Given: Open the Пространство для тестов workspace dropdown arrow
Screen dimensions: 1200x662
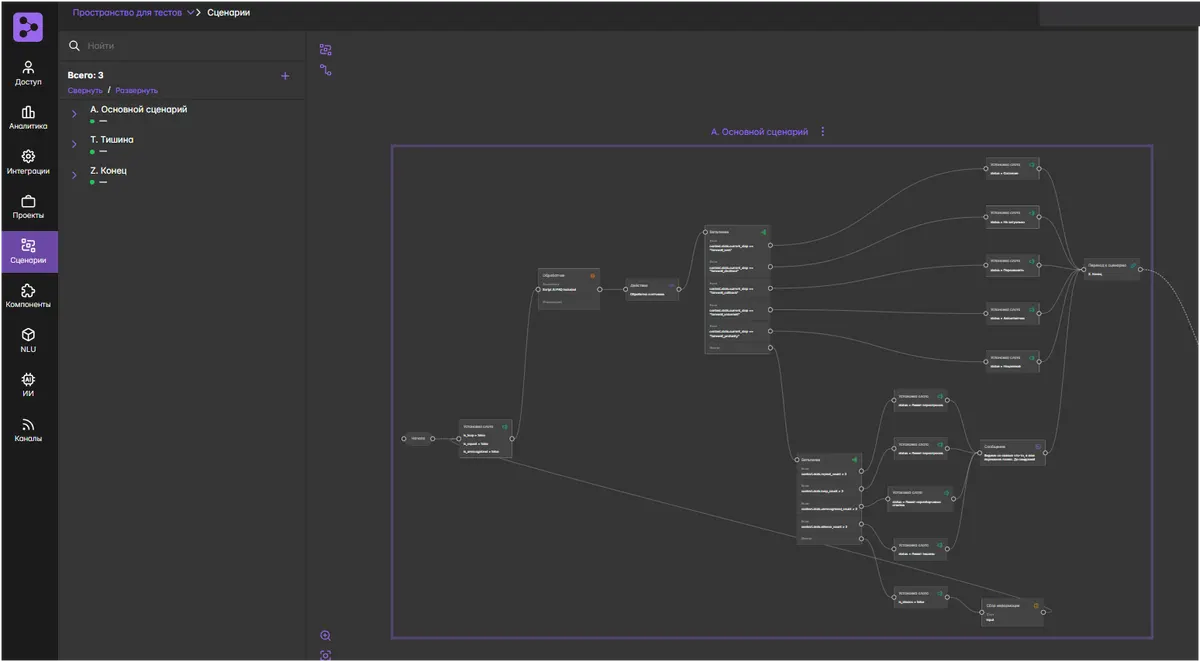Looking at the screenshot, I should coord(190,13).
